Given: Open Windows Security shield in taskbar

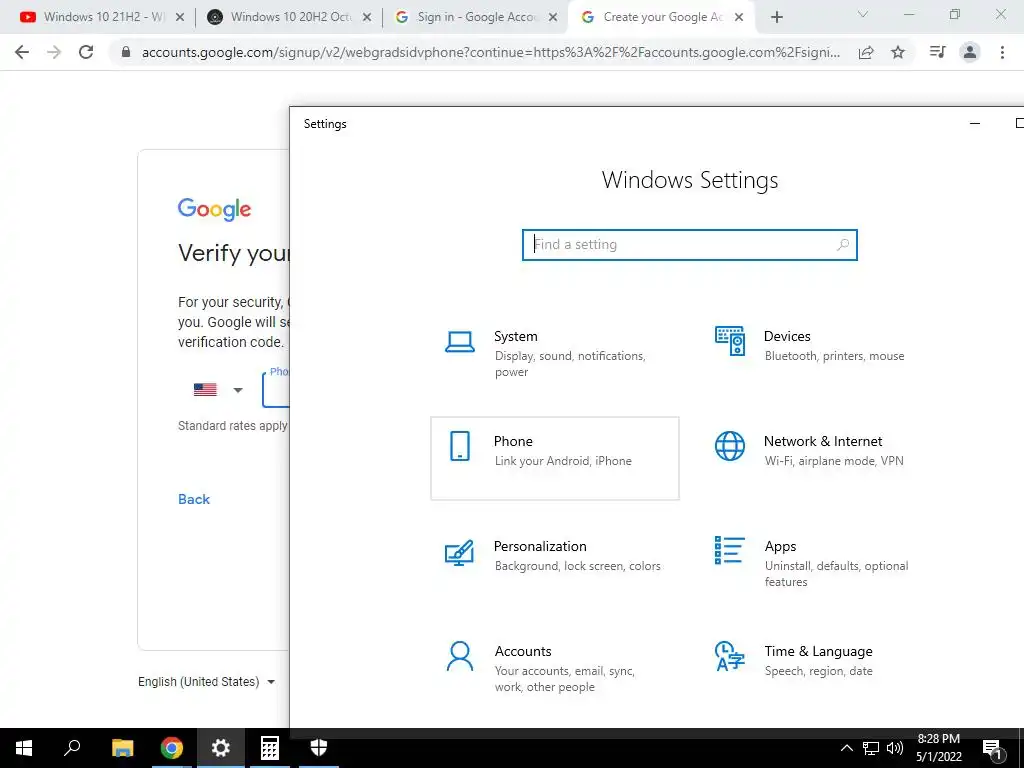Looking at the screenshot, I should [319, 748].
